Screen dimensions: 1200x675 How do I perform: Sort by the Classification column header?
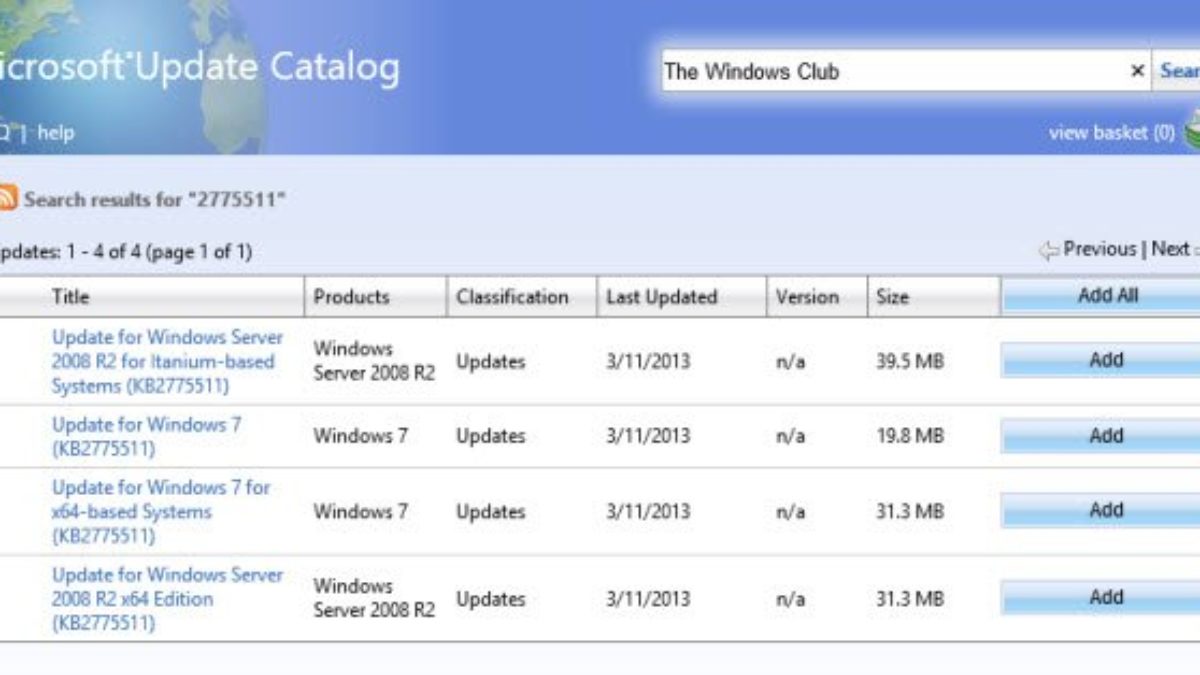512,297
